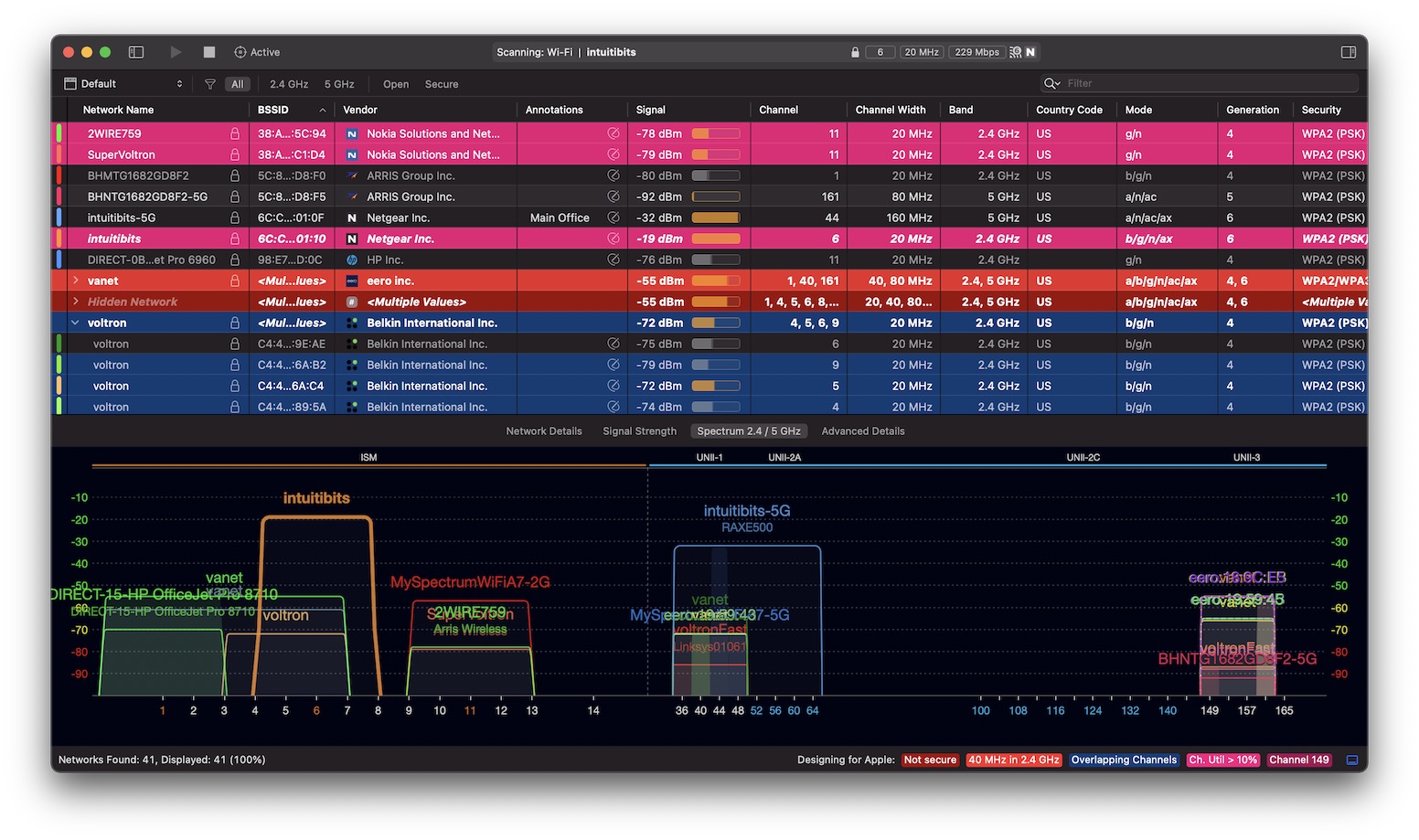Switch to the Network Details tab
Image resolution: width=1419 pixels, height=840 pixels.
(544, 431)
